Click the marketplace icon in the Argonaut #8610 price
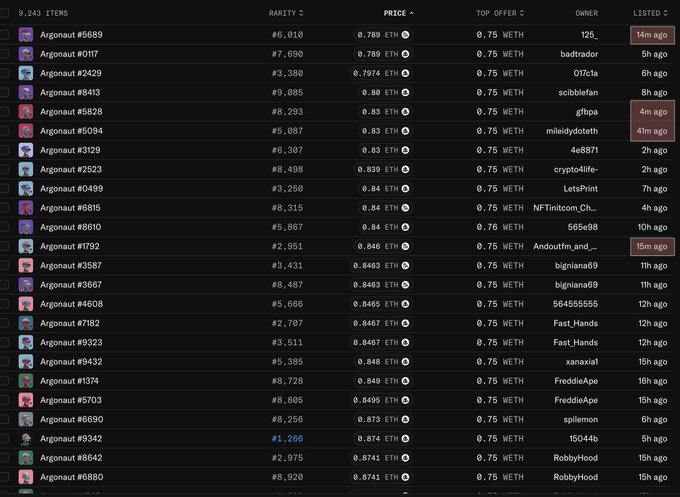This screenshot has width=680, height=497. pos(405,227)
